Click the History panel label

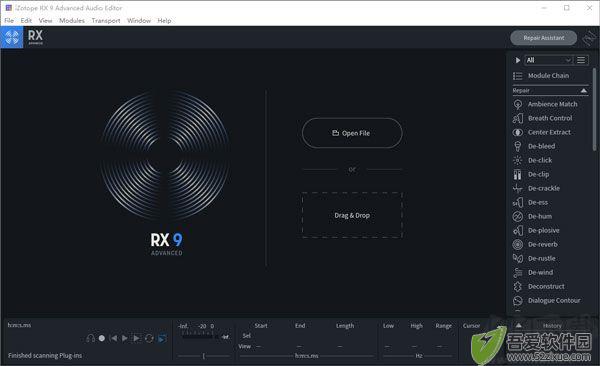[552, 326]
